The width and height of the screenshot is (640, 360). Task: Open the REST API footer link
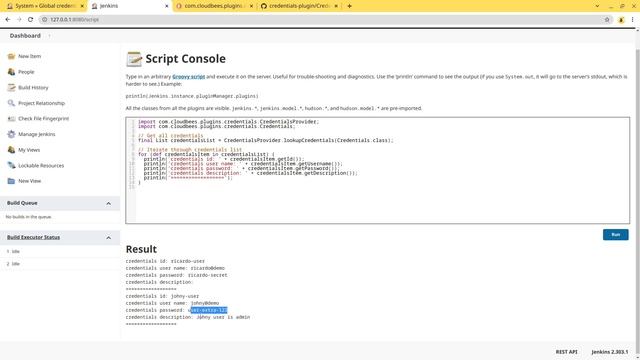pos(566,352)
